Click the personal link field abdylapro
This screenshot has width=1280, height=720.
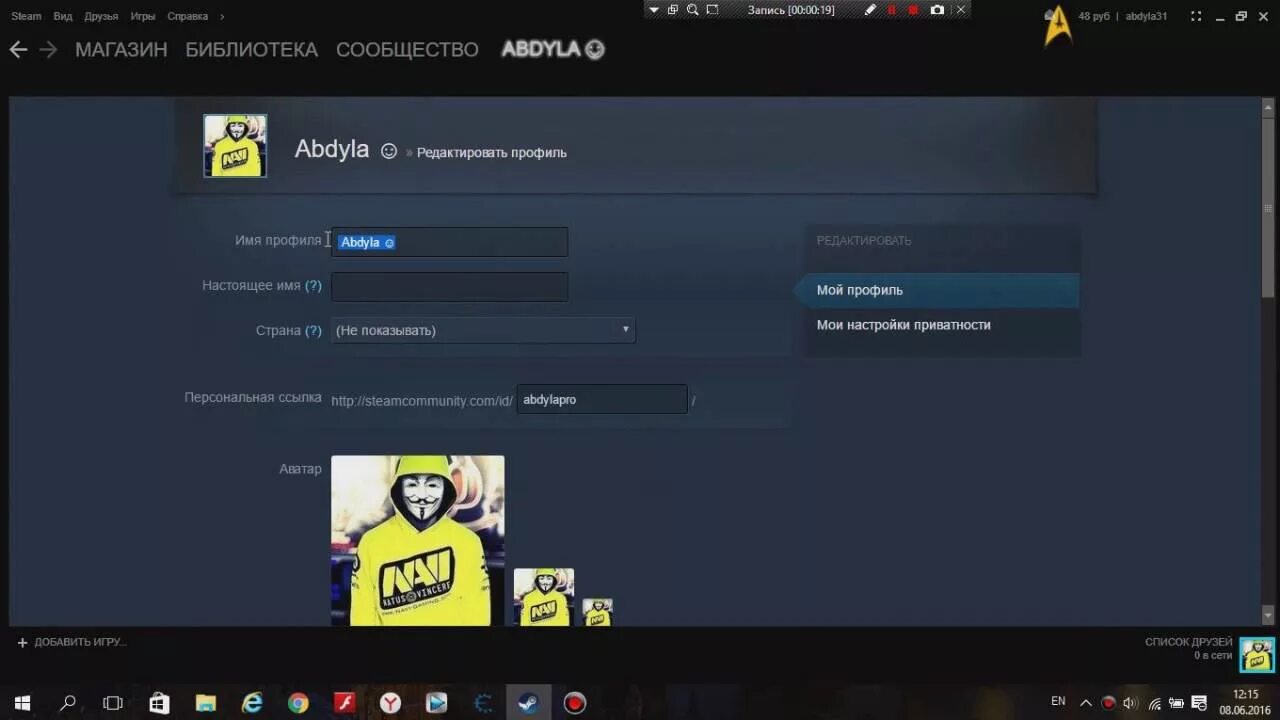click(602, 399)
